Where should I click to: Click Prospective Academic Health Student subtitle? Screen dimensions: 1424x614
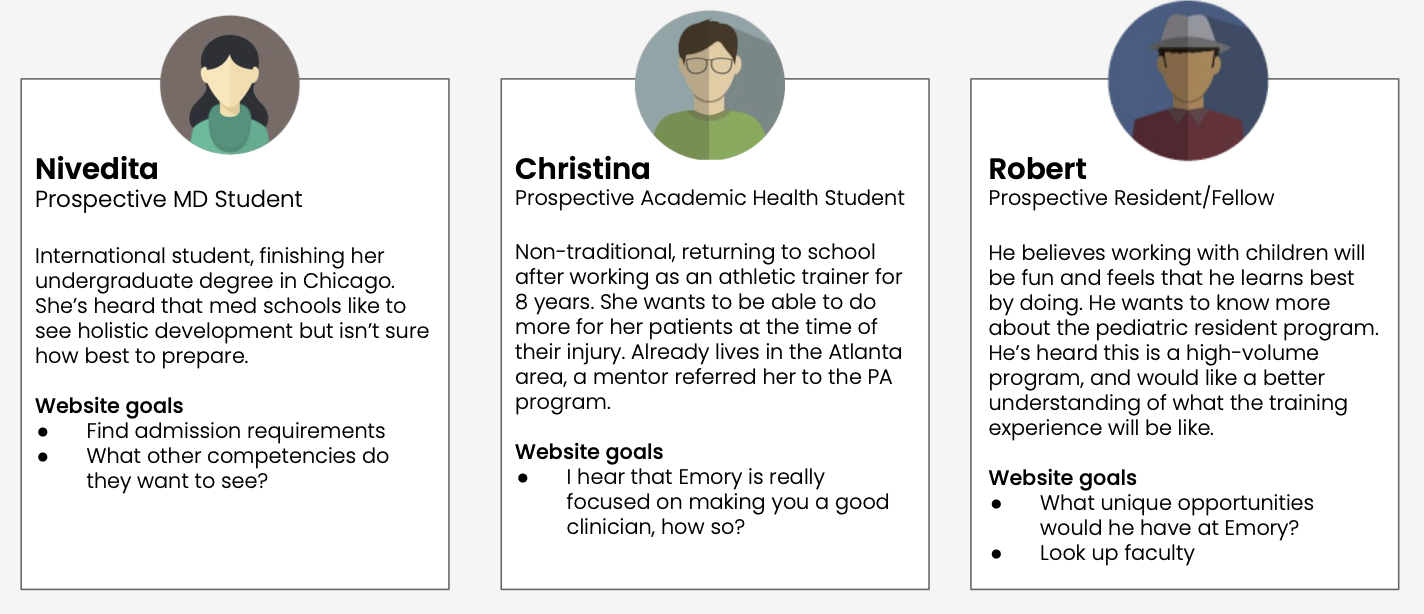click(x=710, y=198)
